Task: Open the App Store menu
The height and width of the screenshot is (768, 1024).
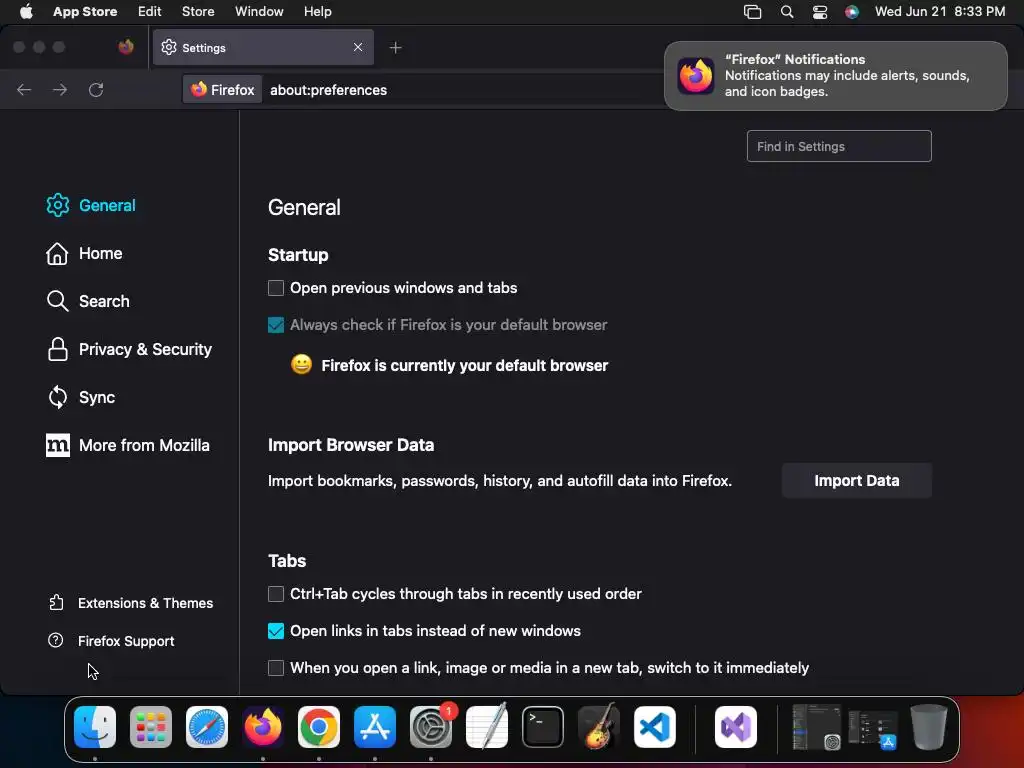Action: pyautogui.click(x=85, y=12)
